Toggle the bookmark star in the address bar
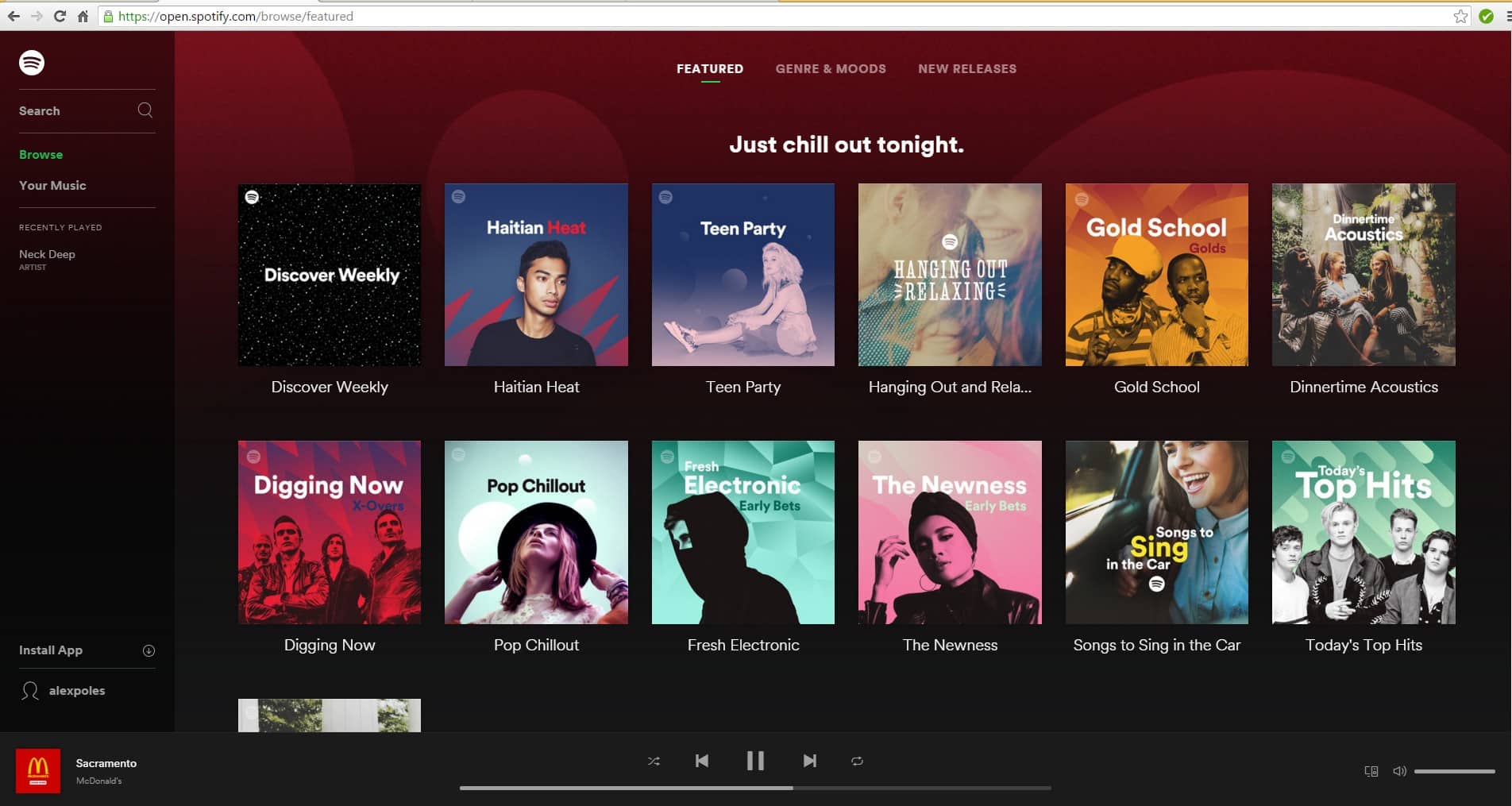 pos(1460,15)
